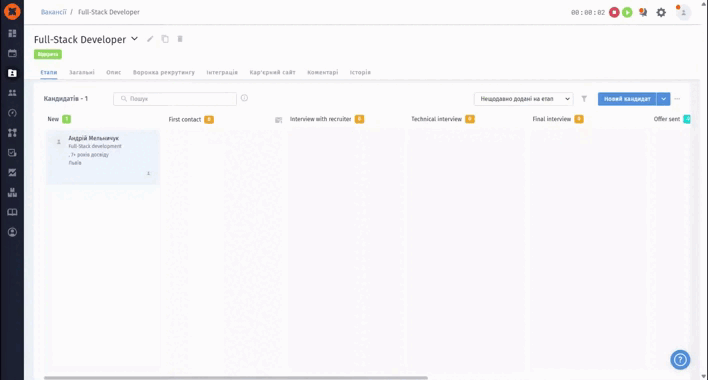The height and width of the screenshot is (380, 708).
Task: Click the First contact column settings icon
Action: pos(279,120)
